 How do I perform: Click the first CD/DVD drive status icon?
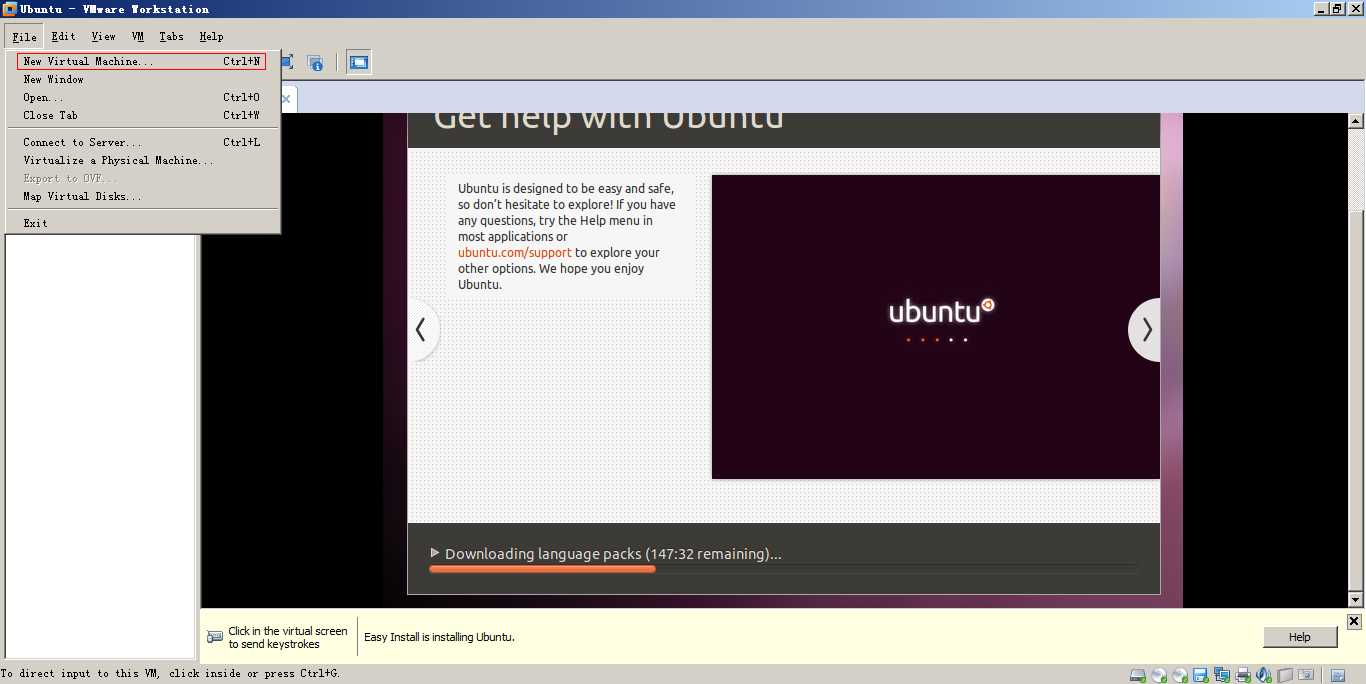tap(1159, 675)
